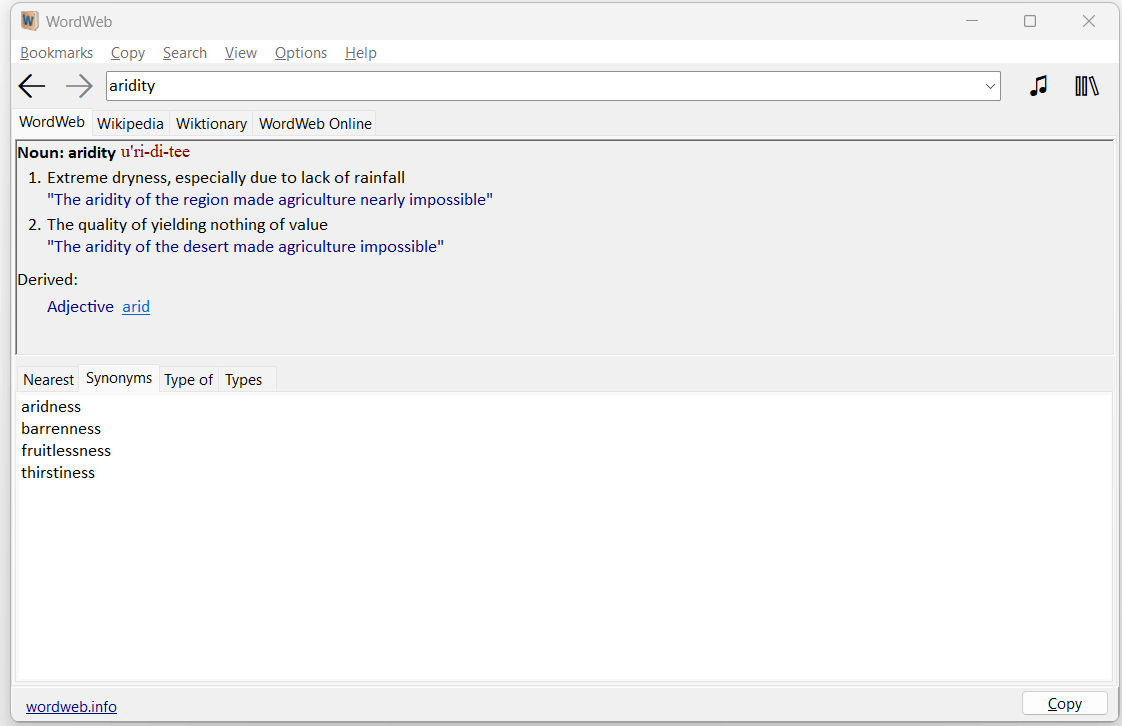Go forward with the right arrow icon
Viewport: 1122px width, 726px height.
pyautogui.click(x=79, y=87)
